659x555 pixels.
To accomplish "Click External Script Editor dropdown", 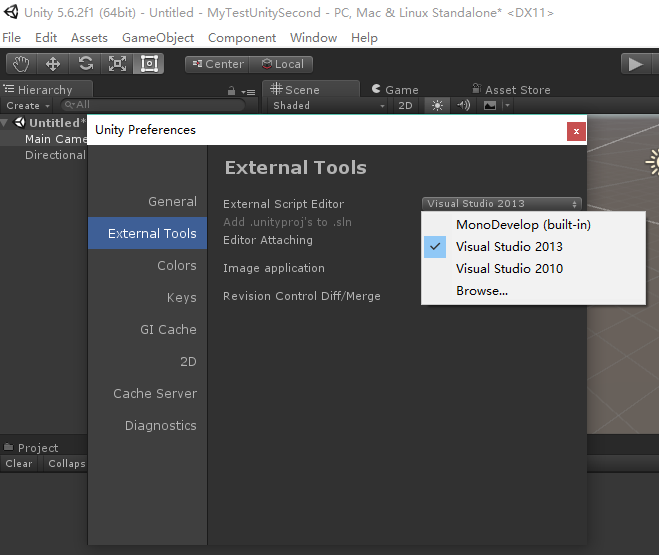I will tap(502, 203).
